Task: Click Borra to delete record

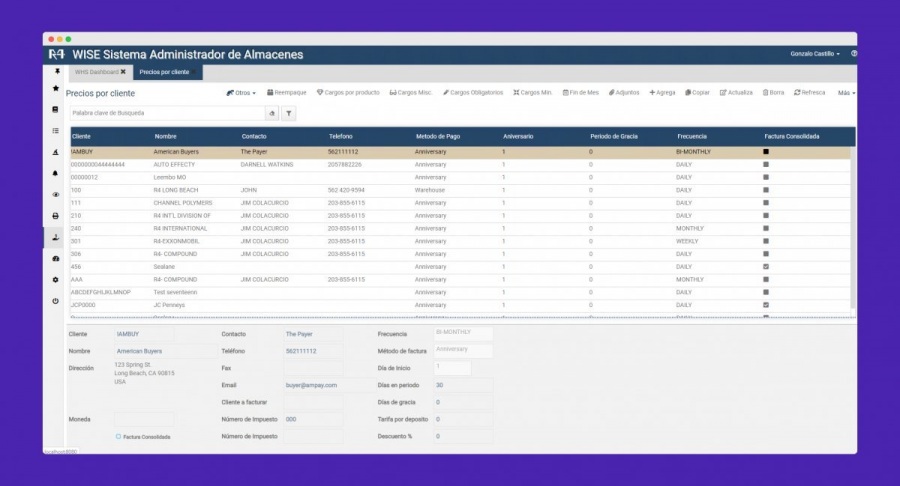Action: (773, 92)
